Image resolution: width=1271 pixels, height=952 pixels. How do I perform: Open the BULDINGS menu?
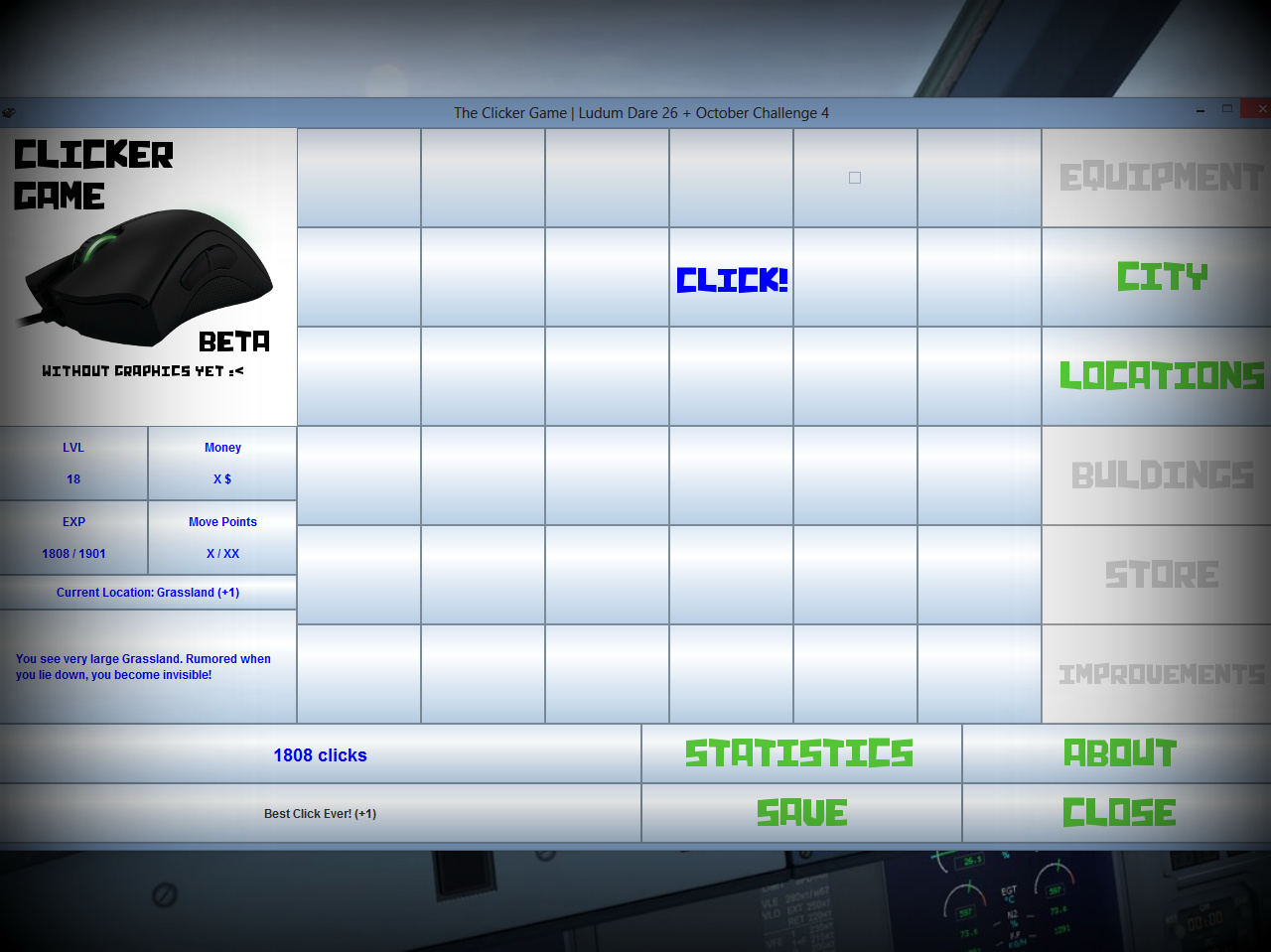tap(1161, 475)
